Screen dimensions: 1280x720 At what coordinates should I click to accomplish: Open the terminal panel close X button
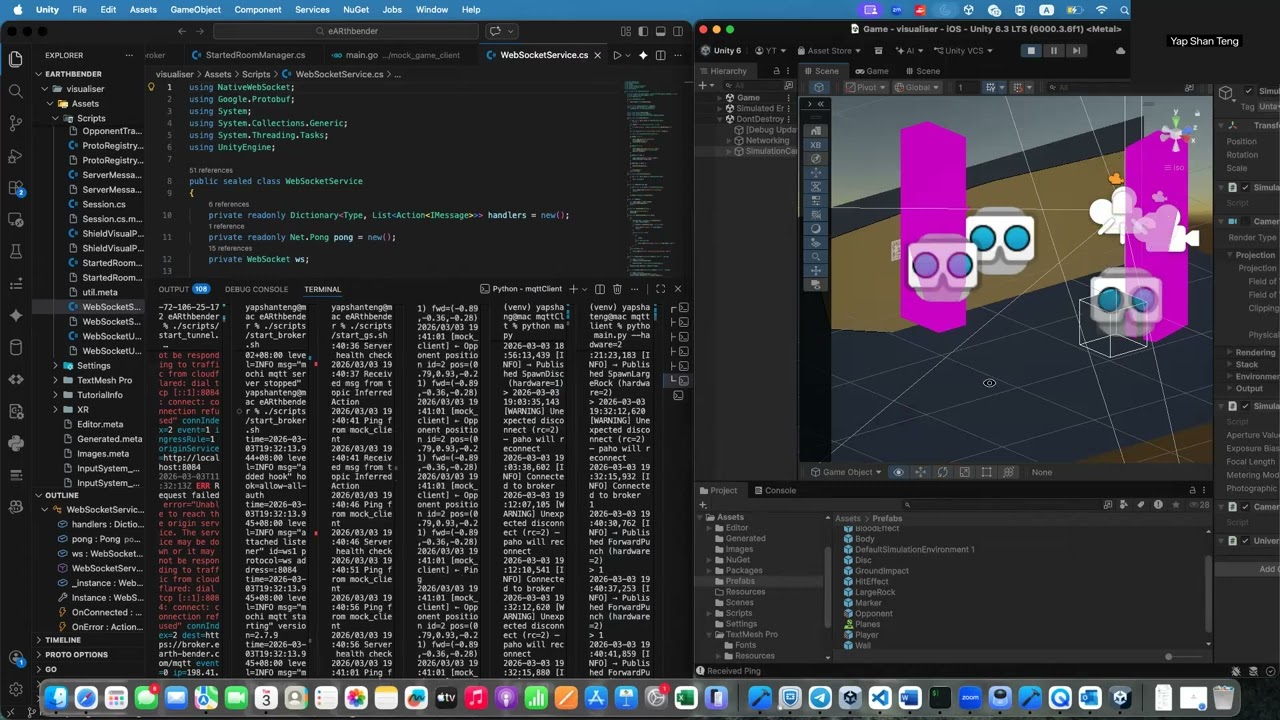tap(677, 289)
